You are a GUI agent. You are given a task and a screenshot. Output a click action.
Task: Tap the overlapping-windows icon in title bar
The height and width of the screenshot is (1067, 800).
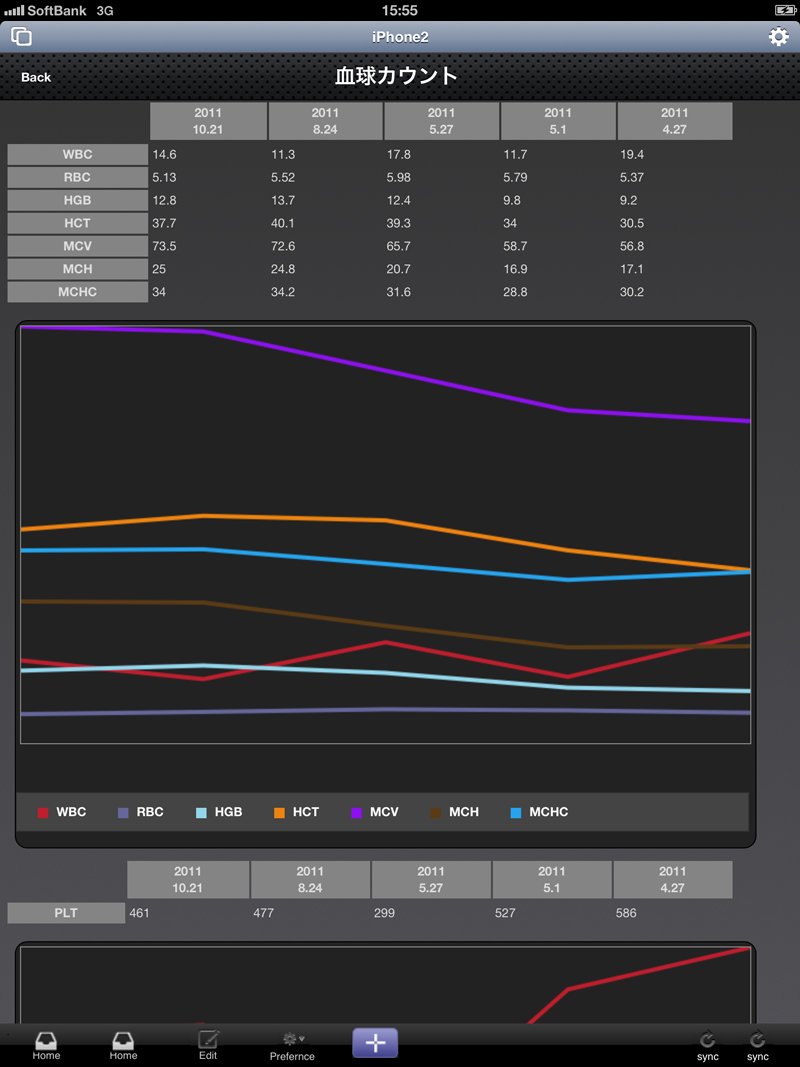(21, 36)
